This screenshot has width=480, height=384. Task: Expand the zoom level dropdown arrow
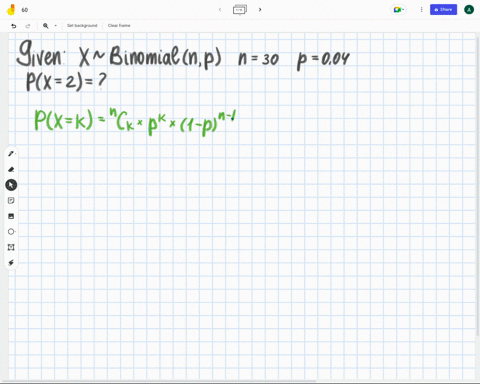(x=56, y=26)
